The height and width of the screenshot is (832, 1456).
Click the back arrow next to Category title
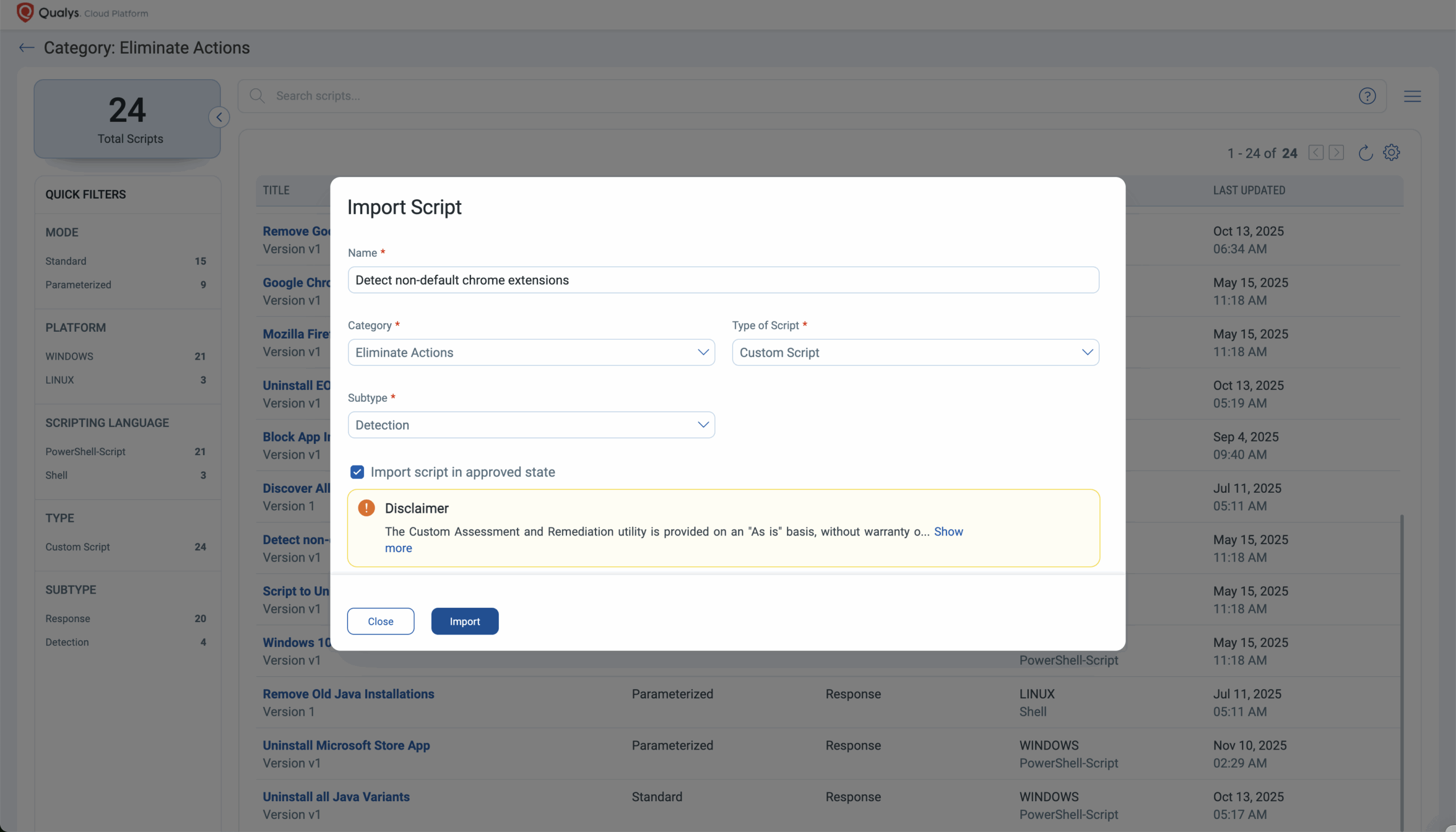[26, 48]
